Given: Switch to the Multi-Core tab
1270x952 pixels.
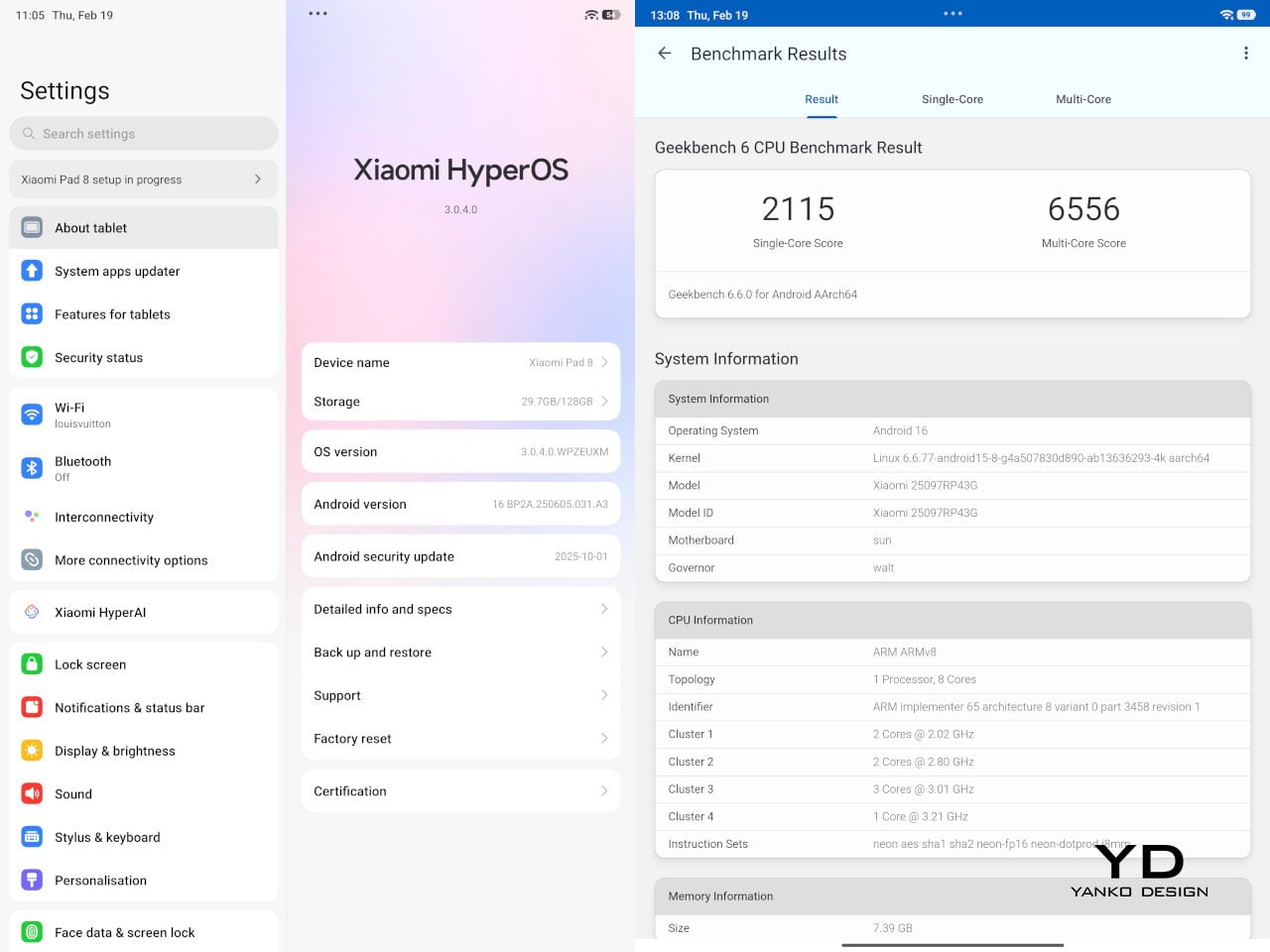Looking at the screenshot, I should tap(1082, 99).
